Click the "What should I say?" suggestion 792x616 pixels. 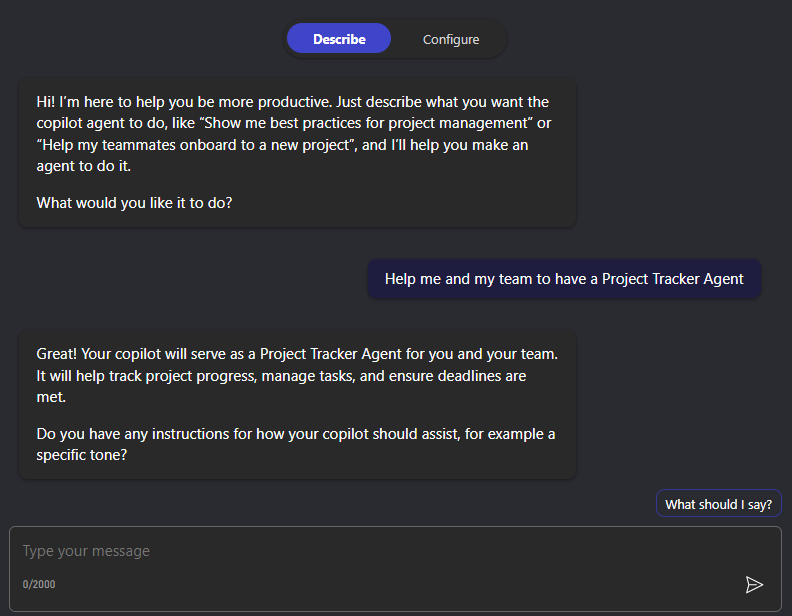718,504
